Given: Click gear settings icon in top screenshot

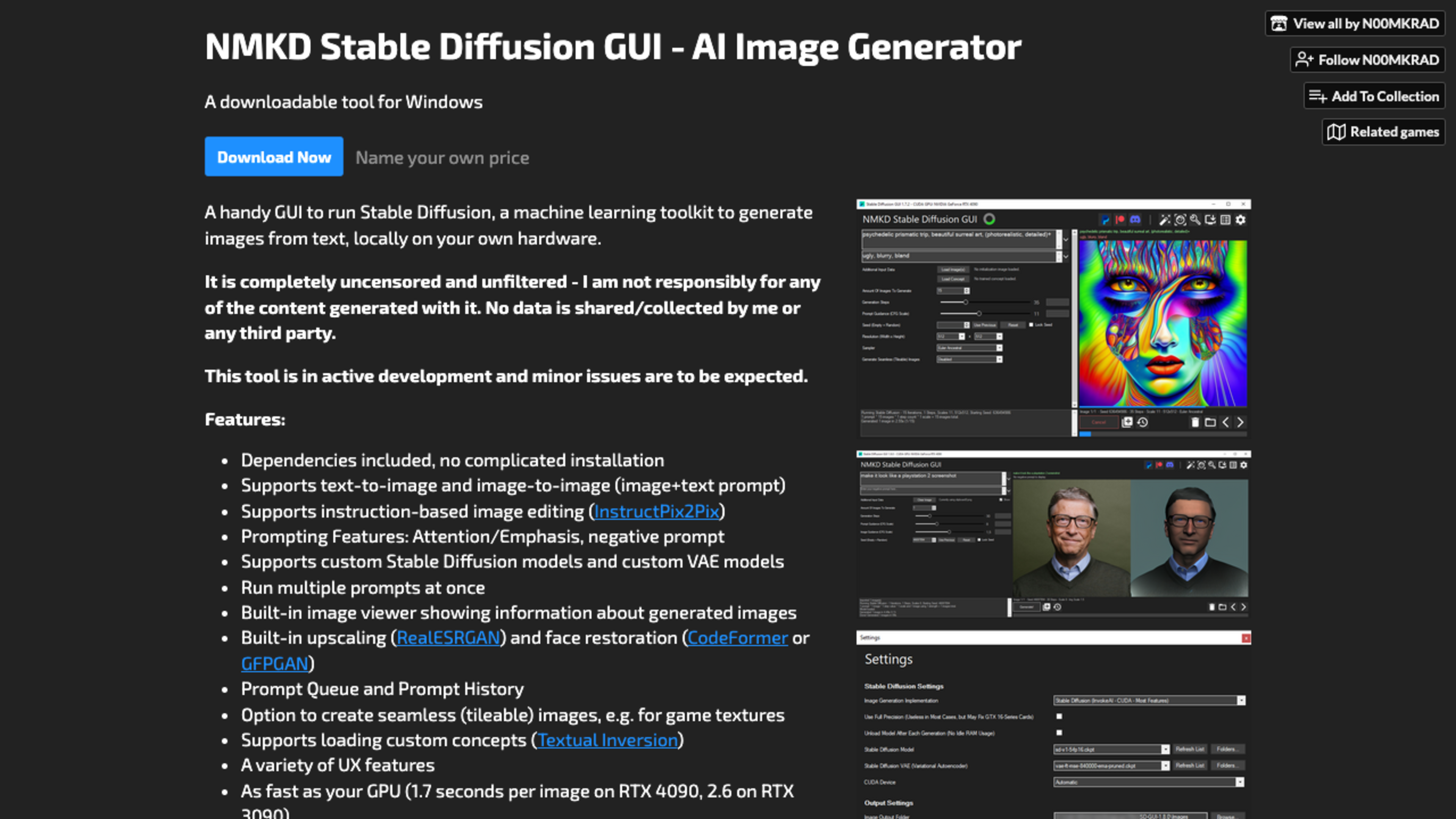Looking at the screenshot, I should (1240, 220).
